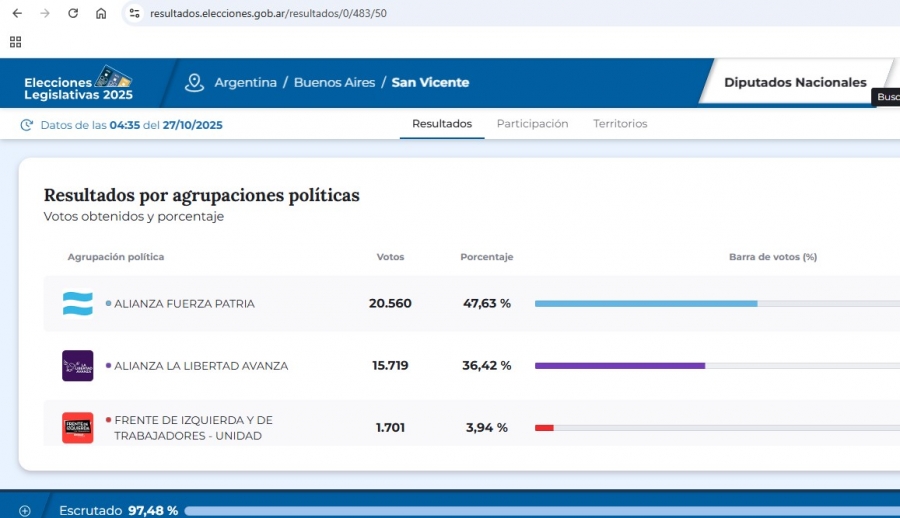Image resolution: width=900 pixels, height=518 pixels.
Task: Expand the Escrutado bar with plus icon
Action: [x=25, y=511]
